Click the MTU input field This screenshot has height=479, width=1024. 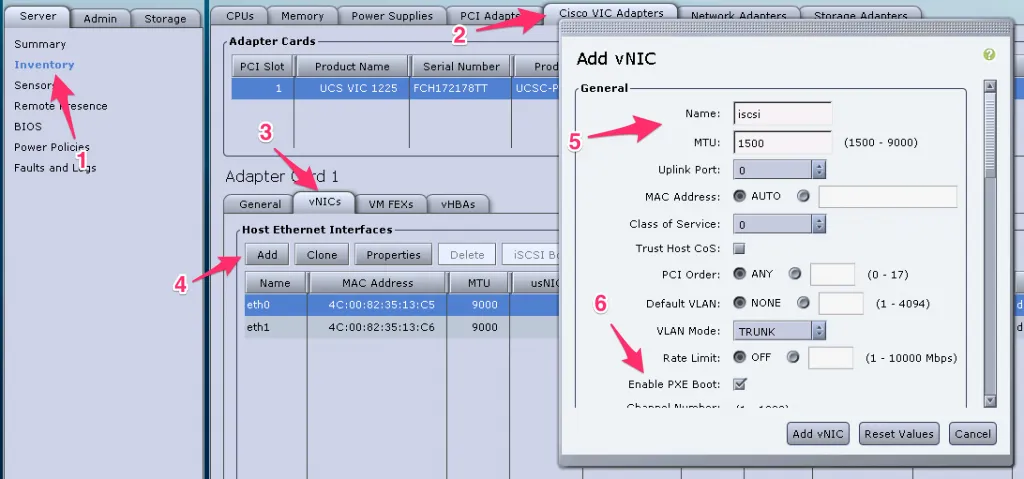pyautogui.click(x=782, y=142)
